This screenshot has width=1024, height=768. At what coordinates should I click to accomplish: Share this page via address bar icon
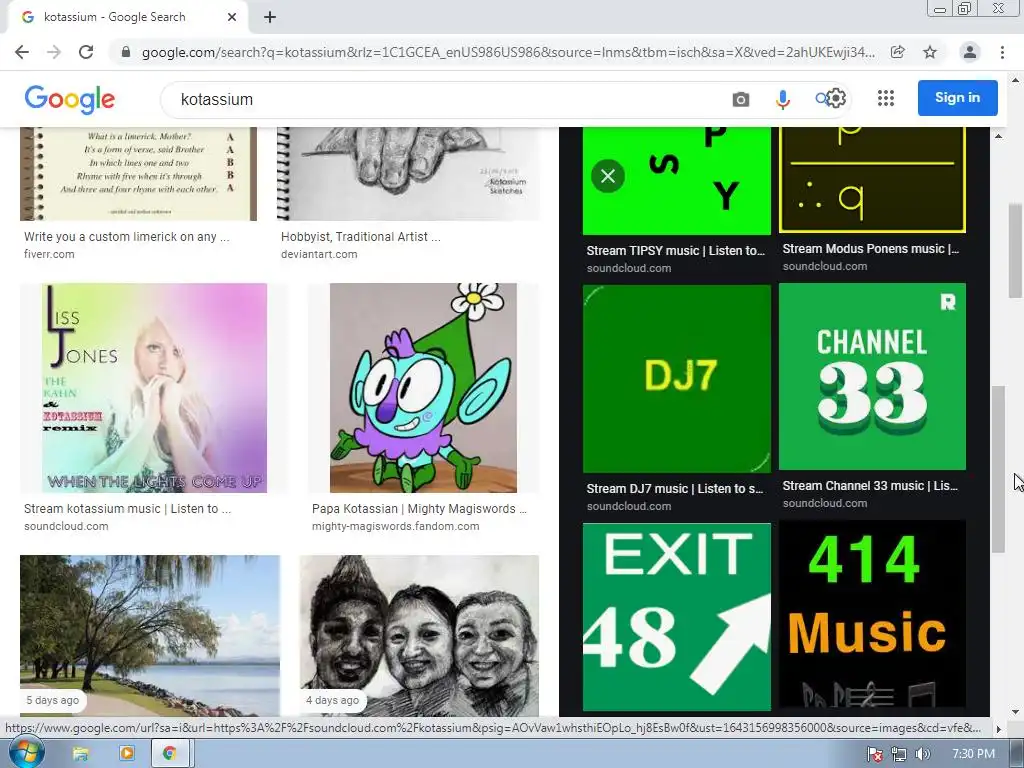tap(897, 52)
